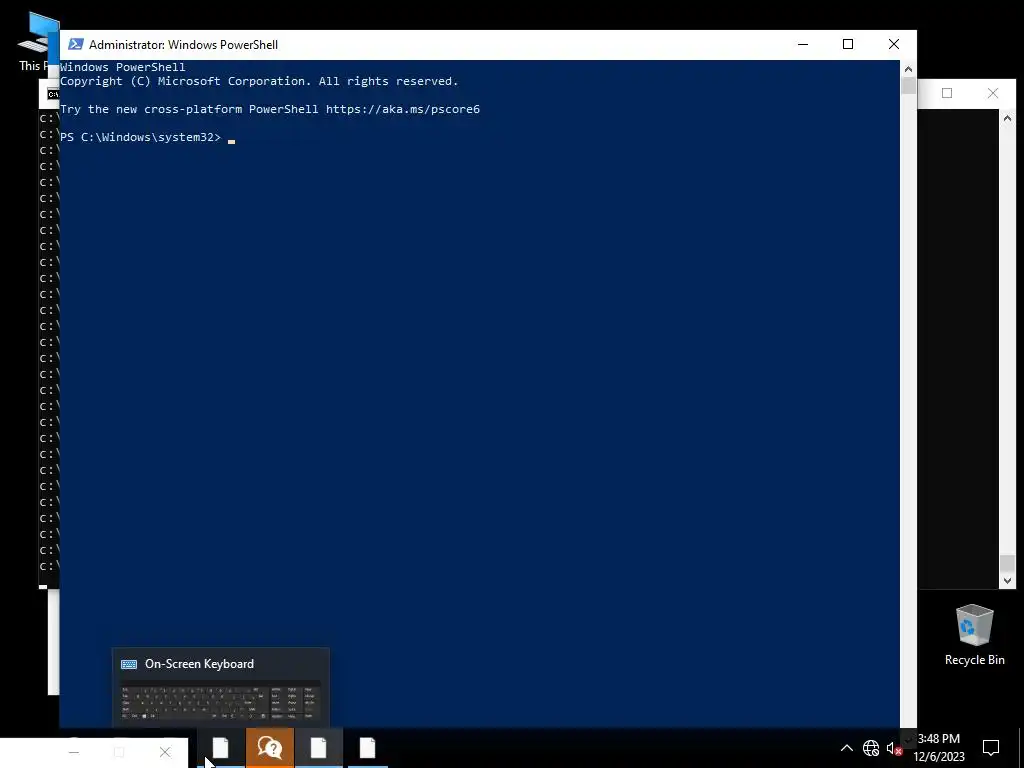Maximize the background command prompt window

point(947,93)
